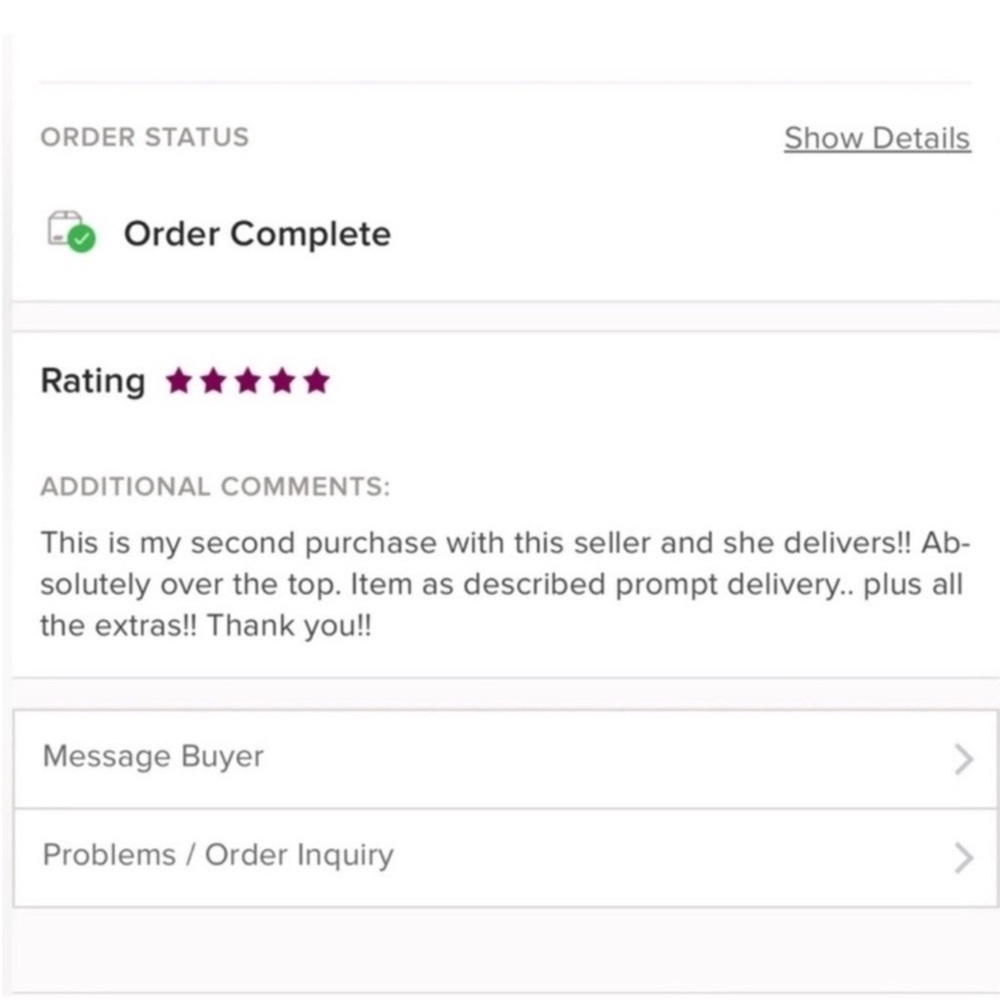Open the Message Buyer row
Viewport: 1000px width, 1000px height.
pyautogui.click(x=153, y=757)
